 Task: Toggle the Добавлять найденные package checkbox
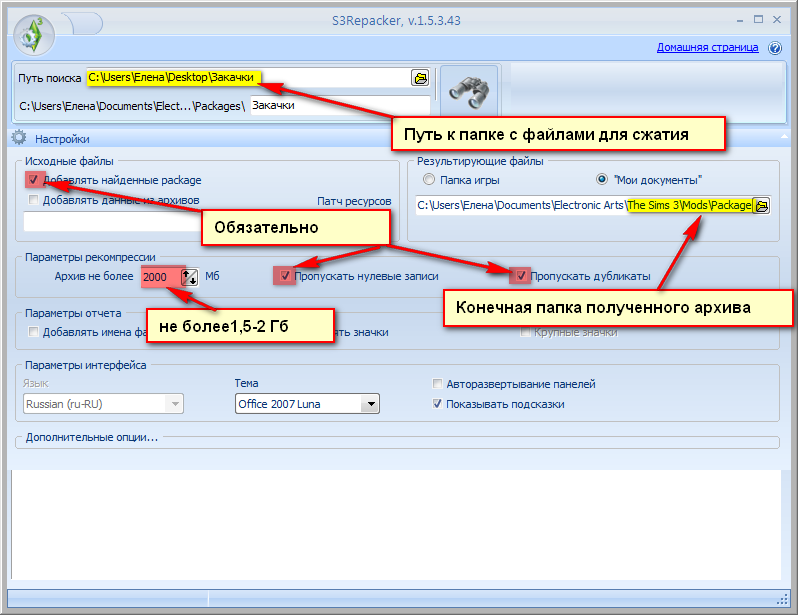click(35, 180)
